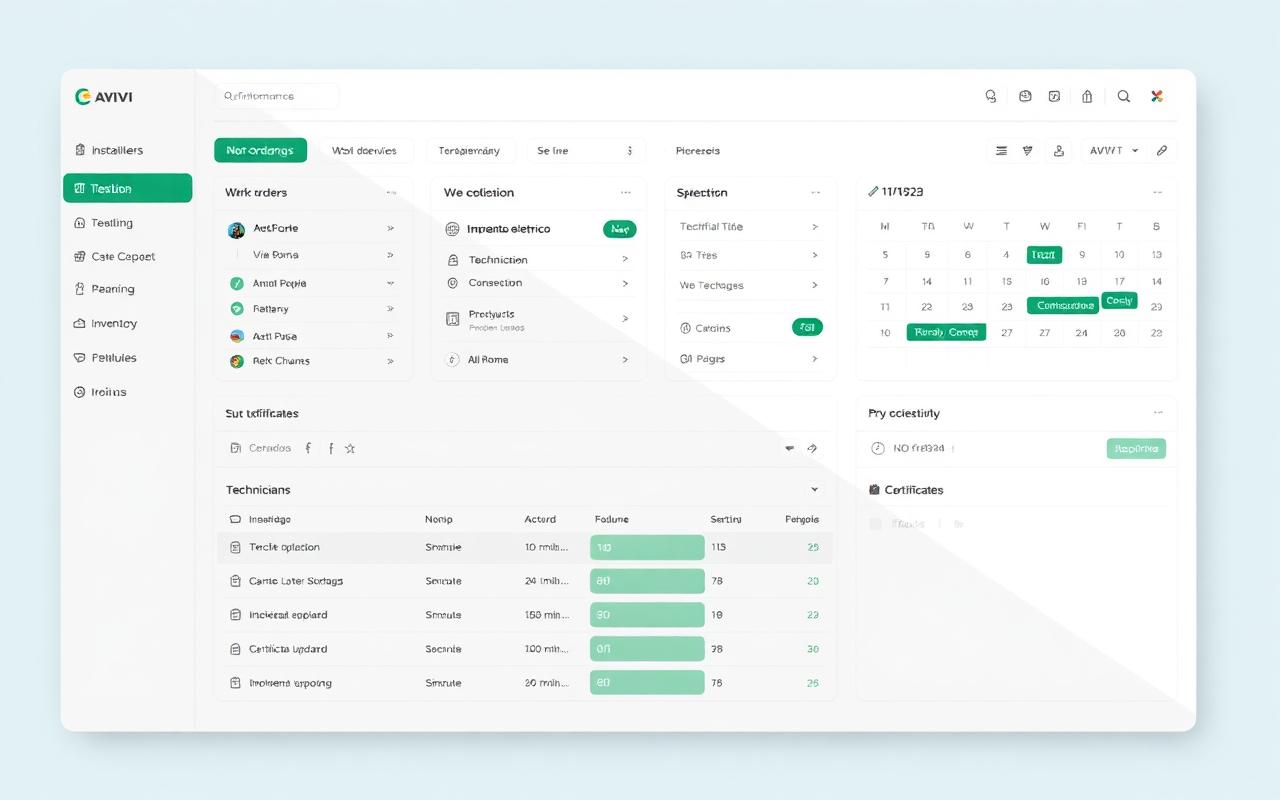Toggle the green switch next to Imprento eletrico
This screenshot has width=1280, height=800.
click(620, 229)
